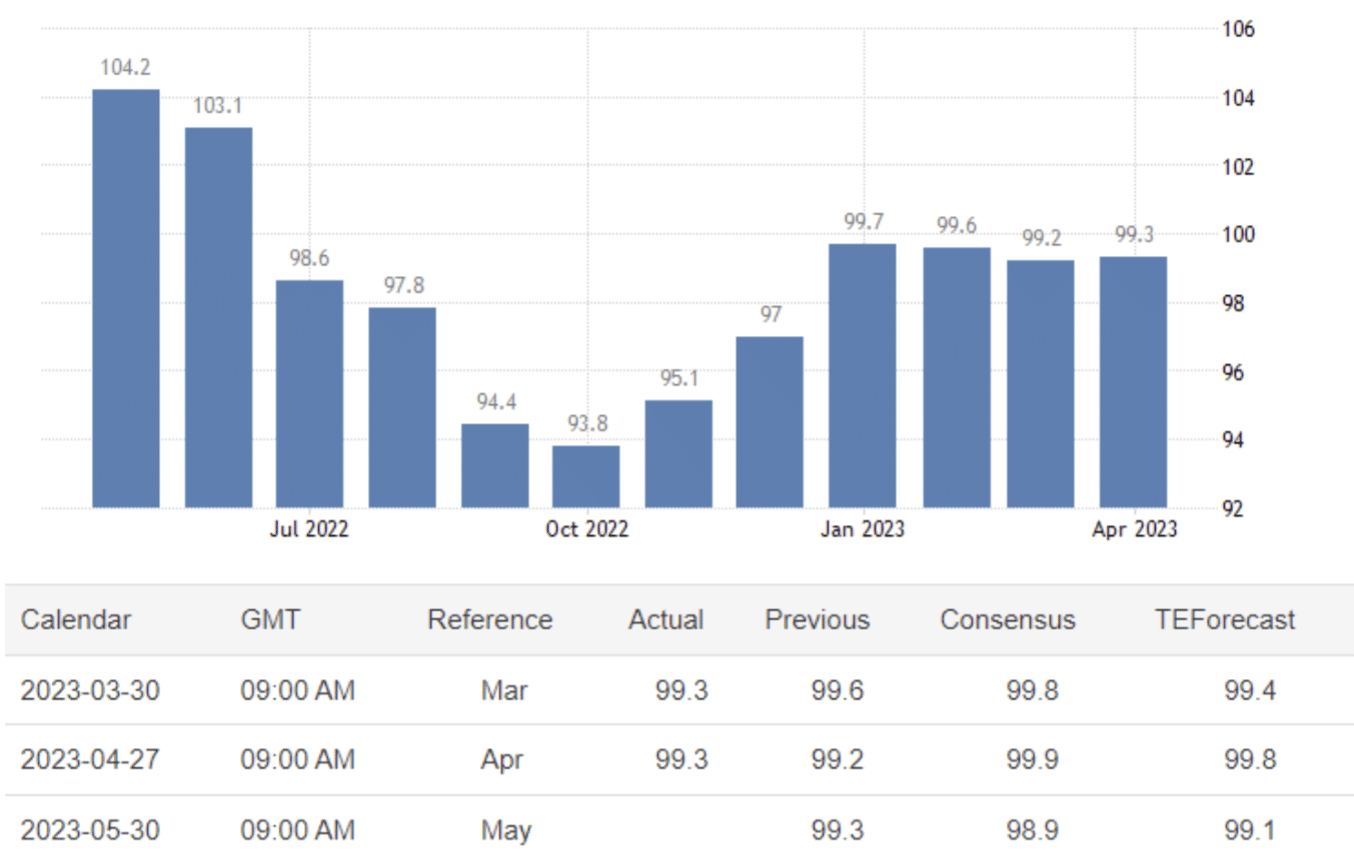Select the bar labeled 97.8
The height and width of the screenshot is (860, 1354).
[x=402, y=407]
